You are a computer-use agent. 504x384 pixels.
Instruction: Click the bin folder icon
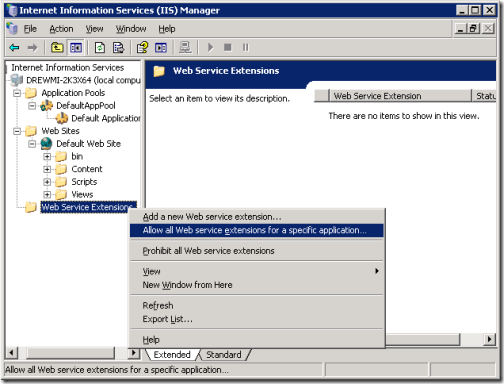[x=61, y=156]
